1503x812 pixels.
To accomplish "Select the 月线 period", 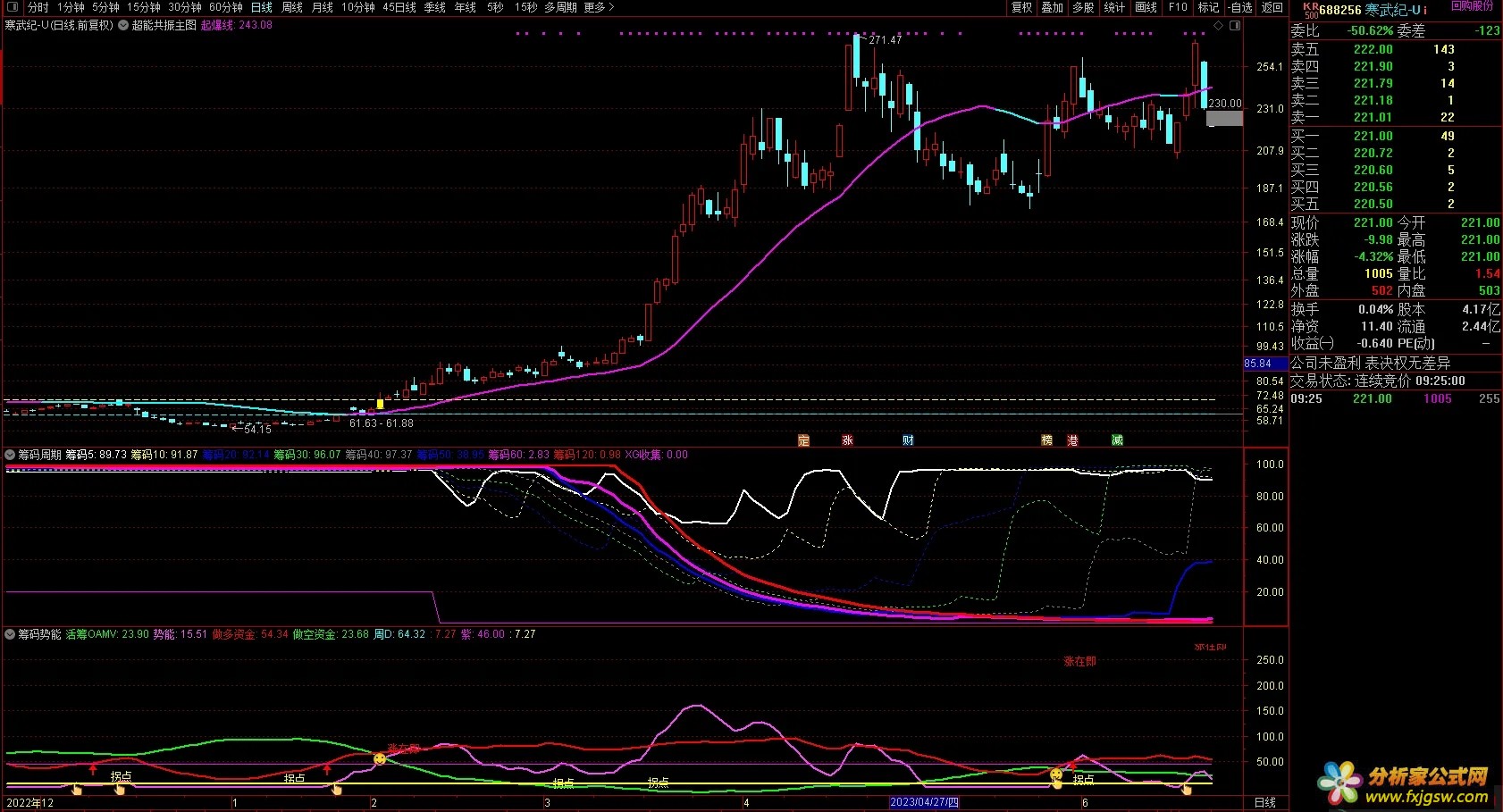I will [x=322, y=7].
